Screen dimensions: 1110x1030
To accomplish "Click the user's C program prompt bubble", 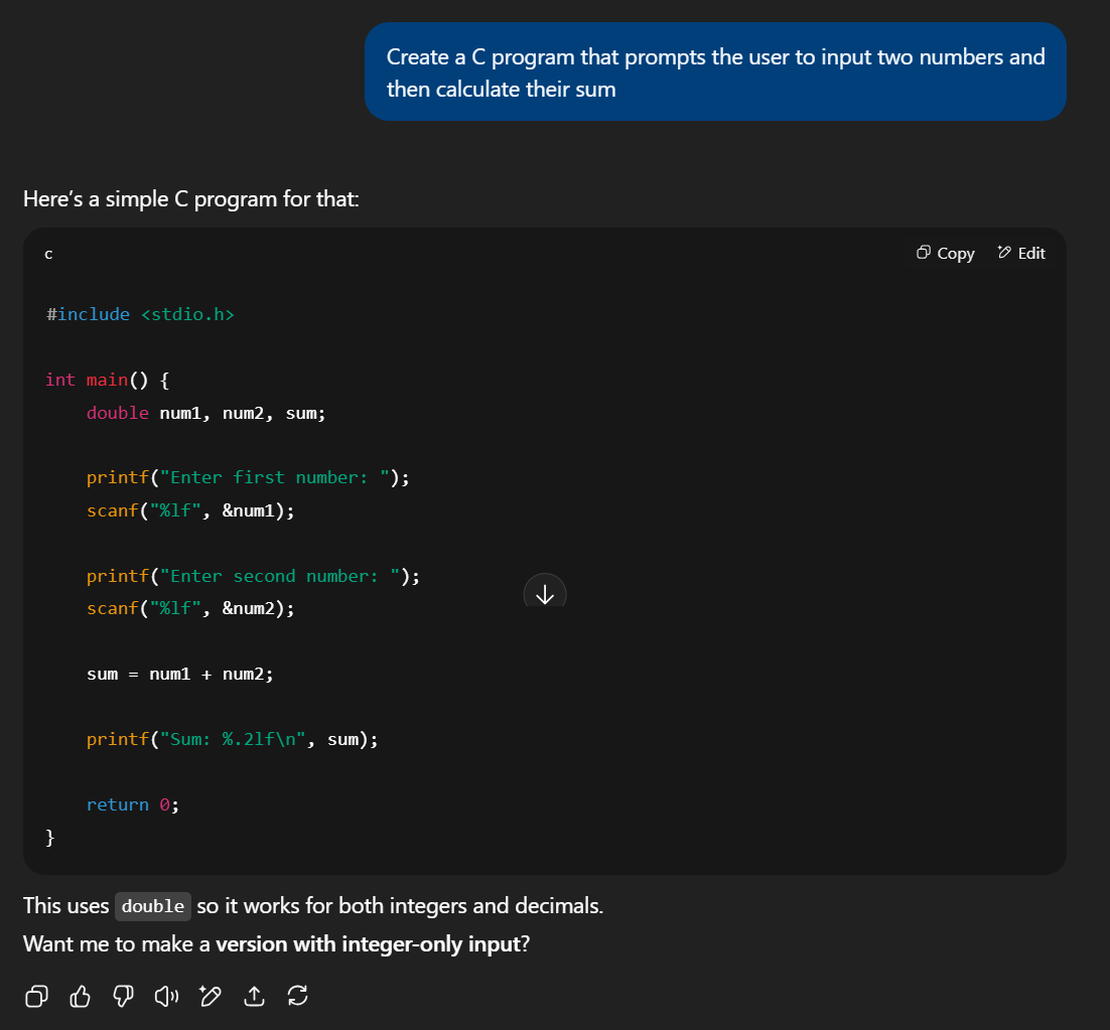I will 715,72.
